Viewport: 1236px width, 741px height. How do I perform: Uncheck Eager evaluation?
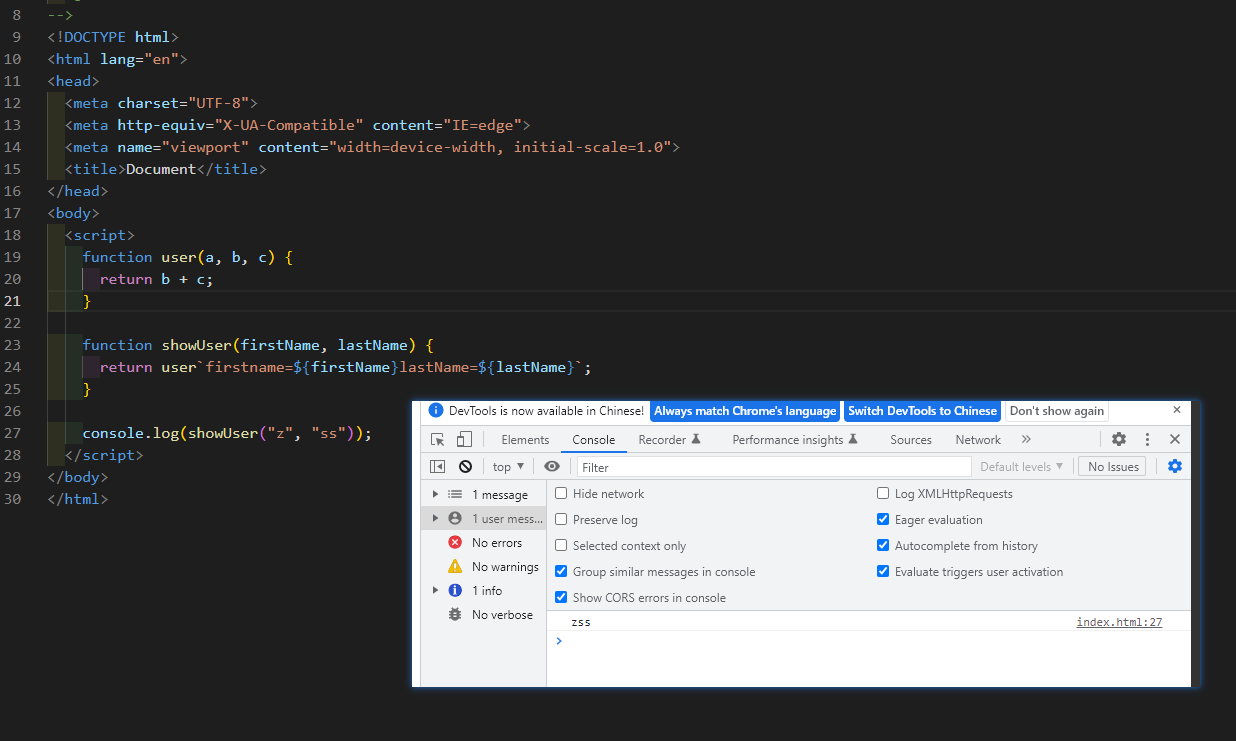(x=883, y=519)
